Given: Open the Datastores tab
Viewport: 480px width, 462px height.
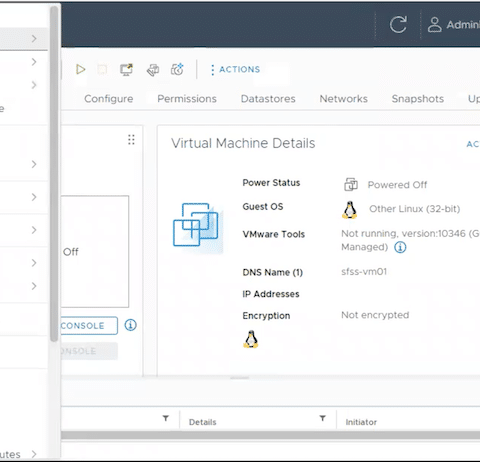Looking at the screenshot, I should pos(268,99).
